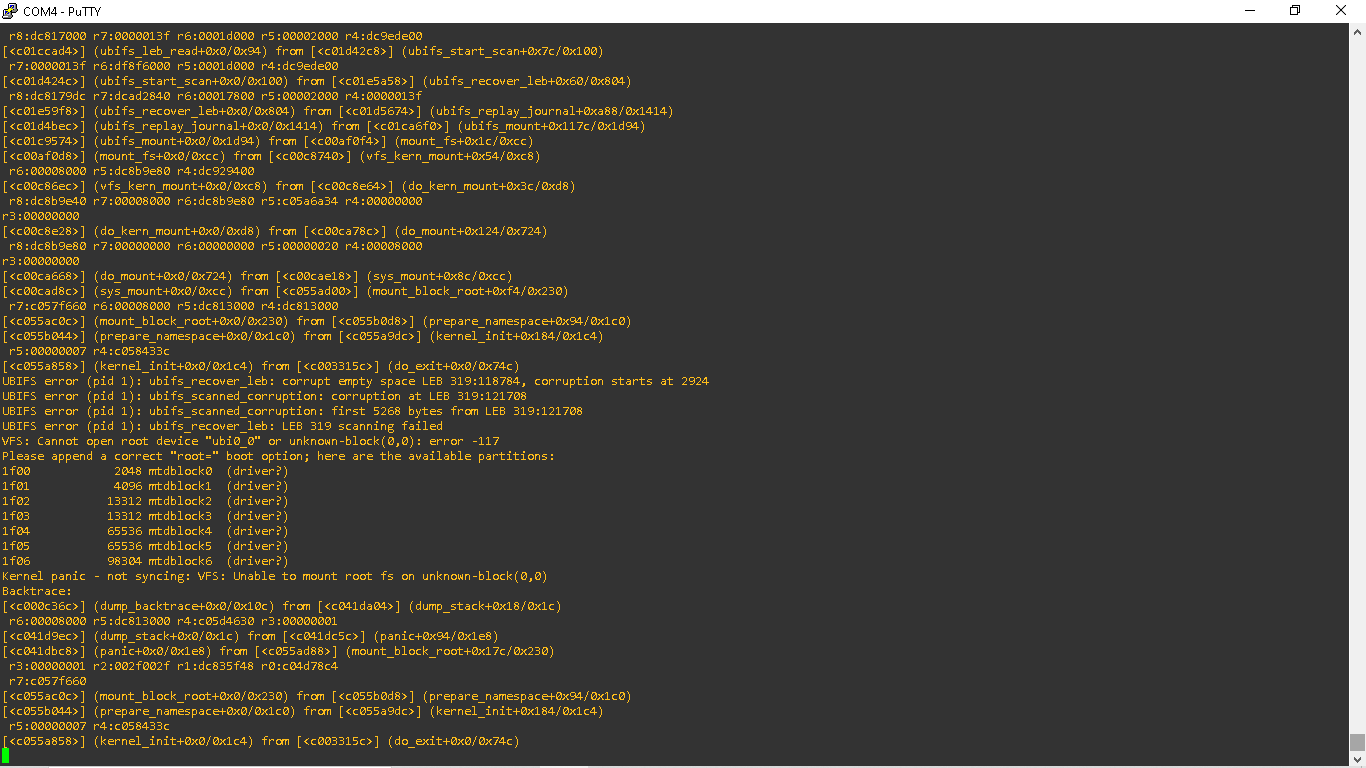Click the "LEB 319 scanning failed" error line
Image resolution: width=1366 pixels, height=768 pixels.
[222, 426]
